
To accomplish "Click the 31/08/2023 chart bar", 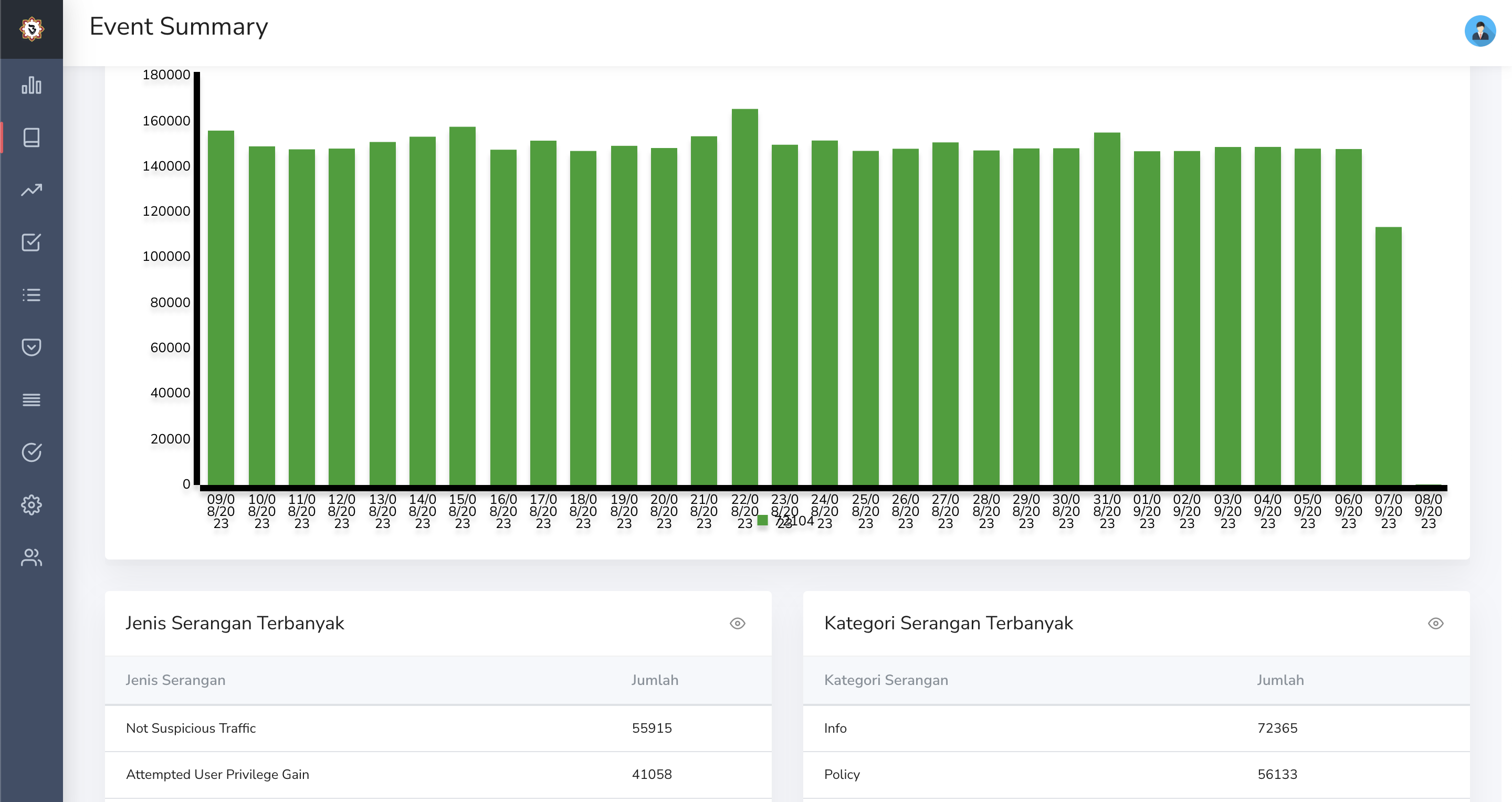I will 1107,309.
